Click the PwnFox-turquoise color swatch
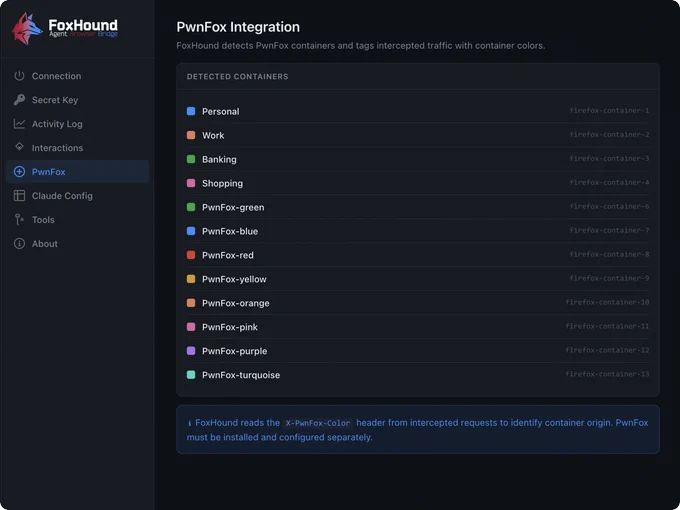The image size is (680, 510). pos(191,375)
